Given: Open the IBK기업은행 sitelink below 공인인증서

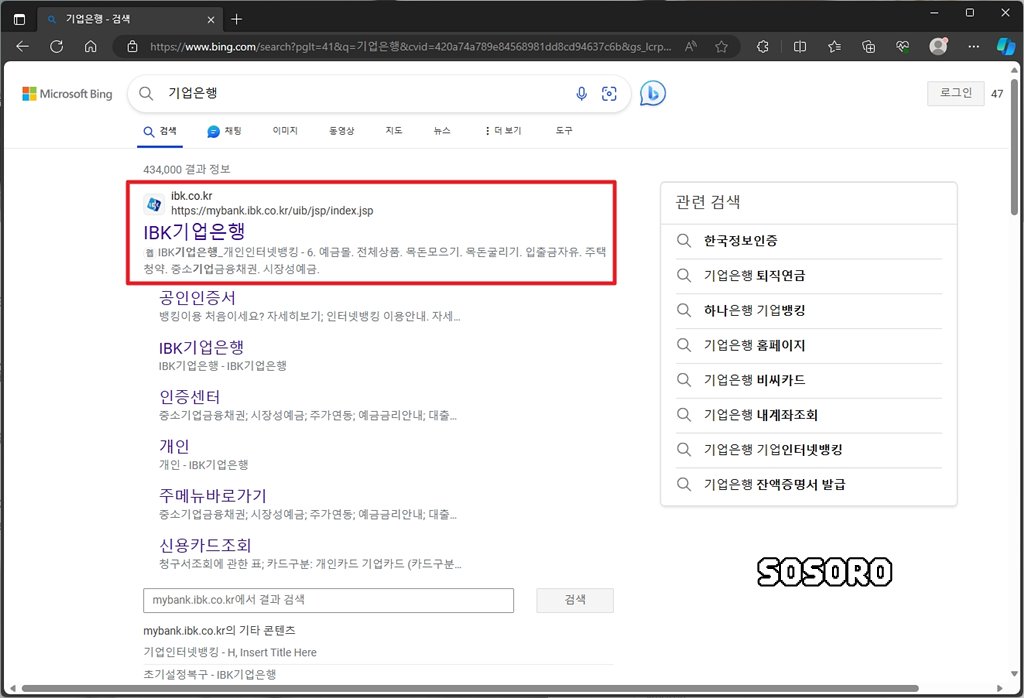Looking at the screenshot, I should point(201,347).
